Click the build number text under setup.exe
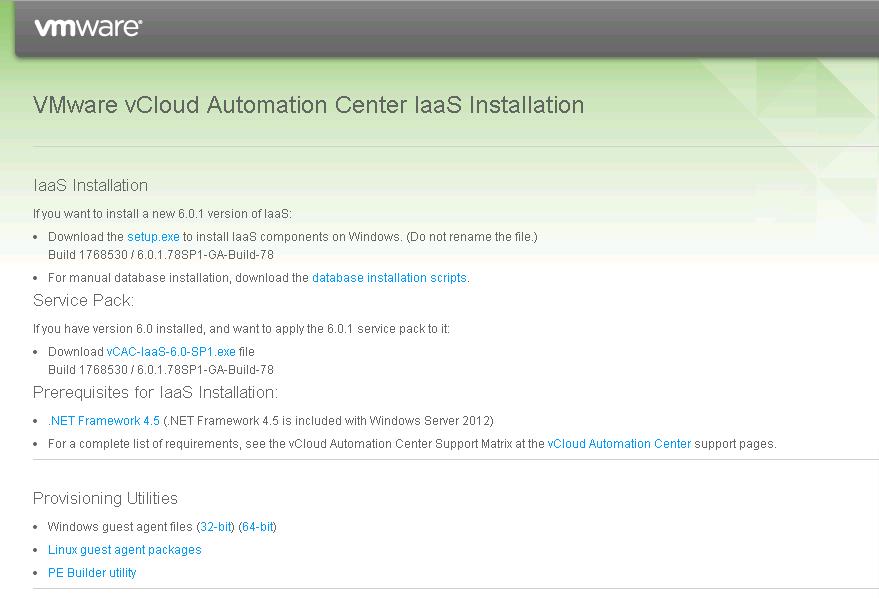This screenshot has height=598, width=879. click(x=161, y=255)
